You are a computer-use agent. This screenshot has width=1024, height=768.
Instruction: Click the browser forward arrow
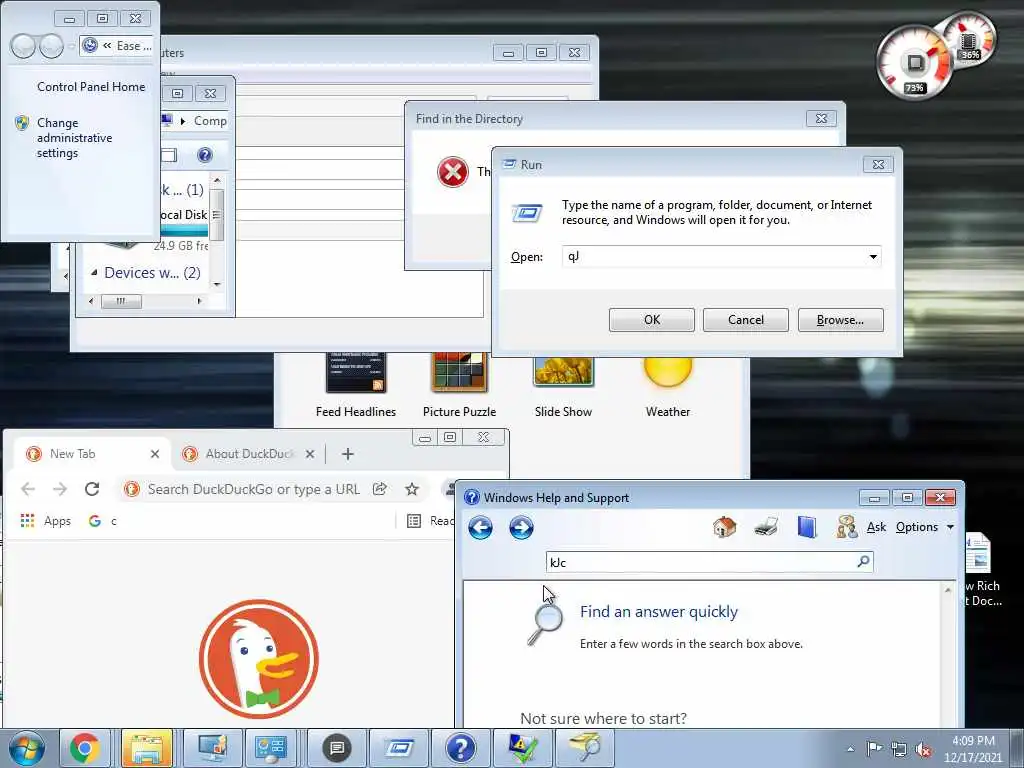(59, 489)
